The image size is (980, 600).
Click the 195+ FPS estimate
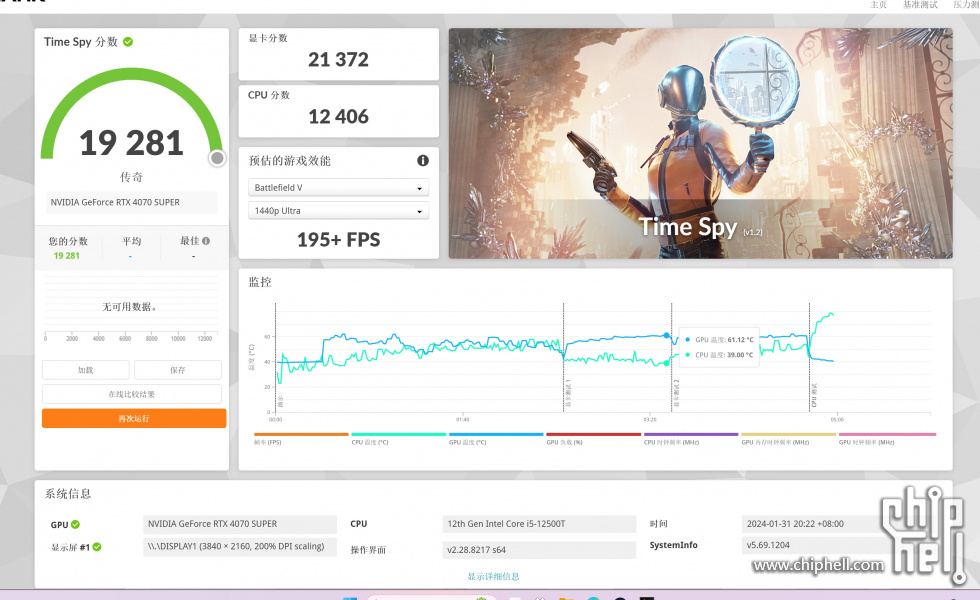[x=338, y=239]
